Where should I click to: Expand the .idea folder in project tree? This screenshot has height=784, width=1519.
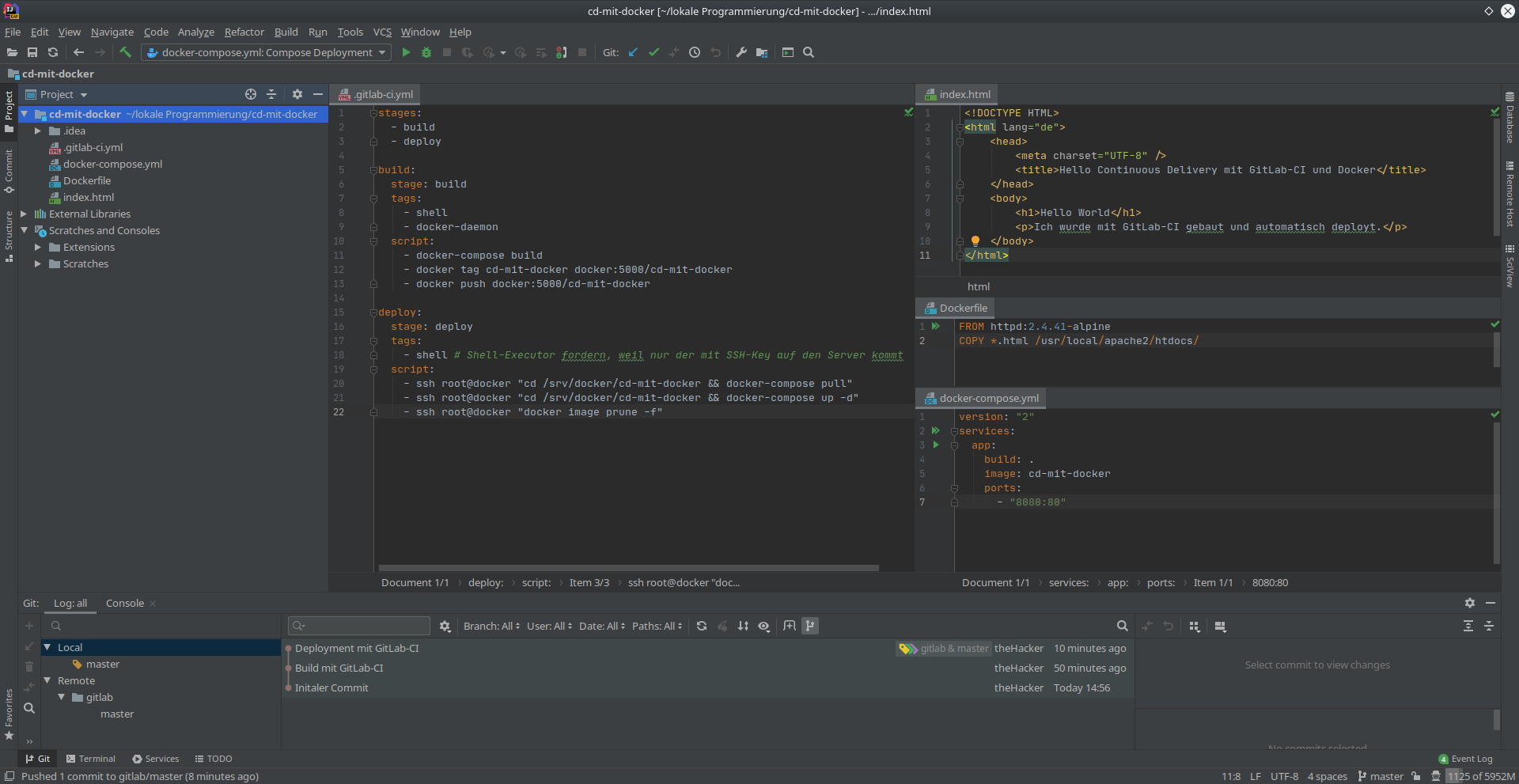pos(37,131)
